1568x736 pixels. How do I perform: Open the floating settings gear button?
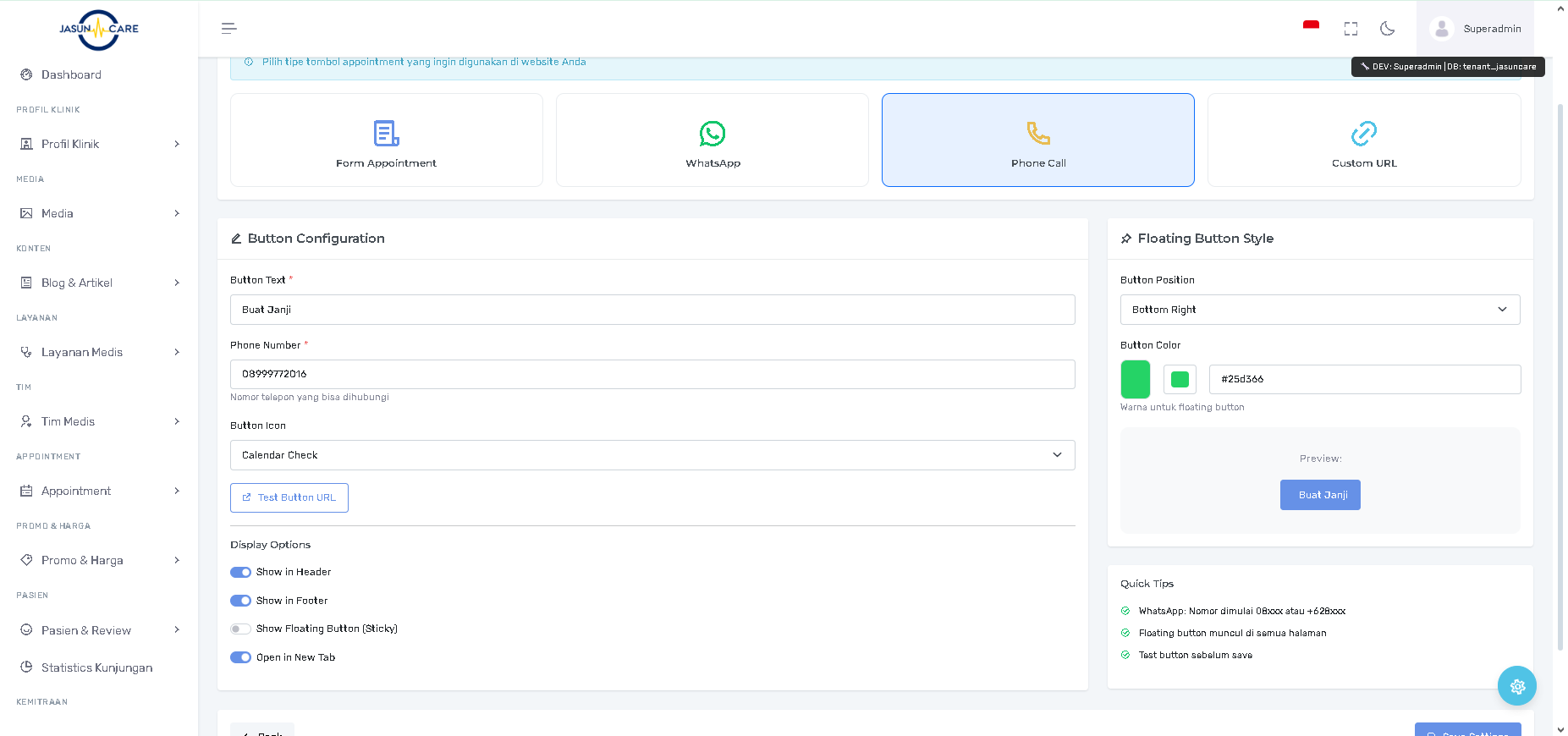(1516, 686)
